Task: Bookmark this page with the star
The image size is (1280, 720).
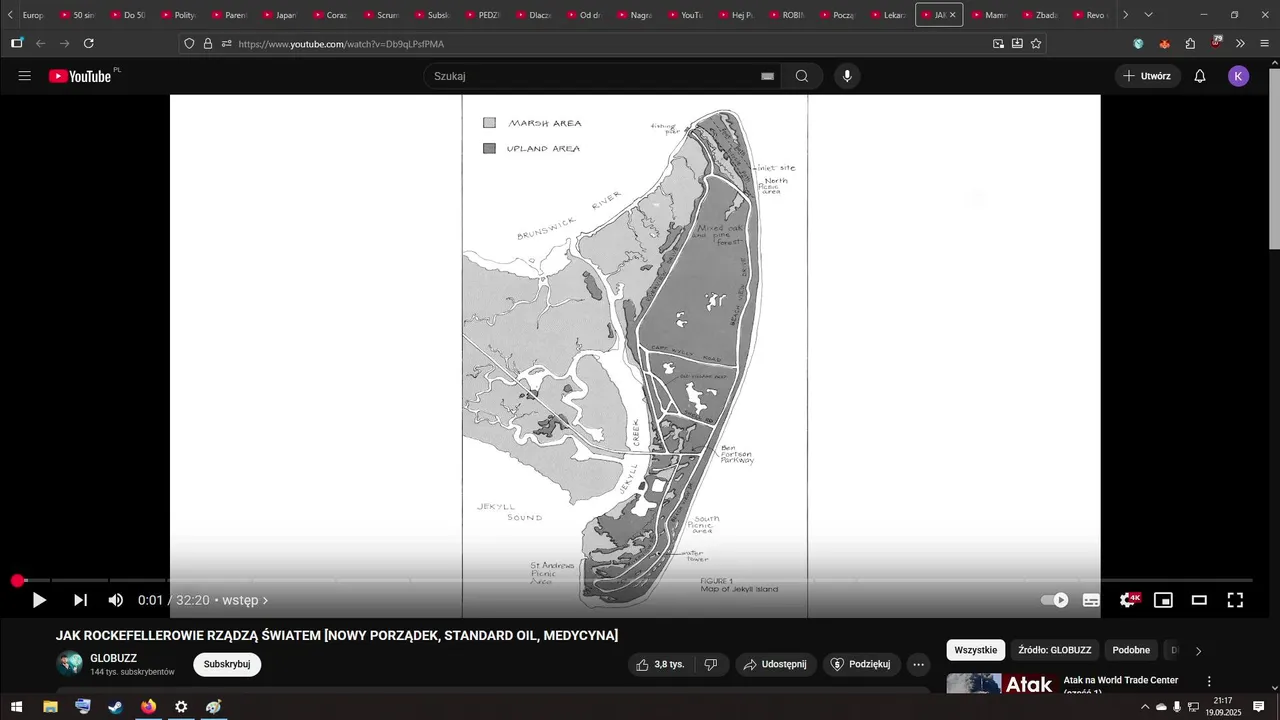Action: [1036, 44]
